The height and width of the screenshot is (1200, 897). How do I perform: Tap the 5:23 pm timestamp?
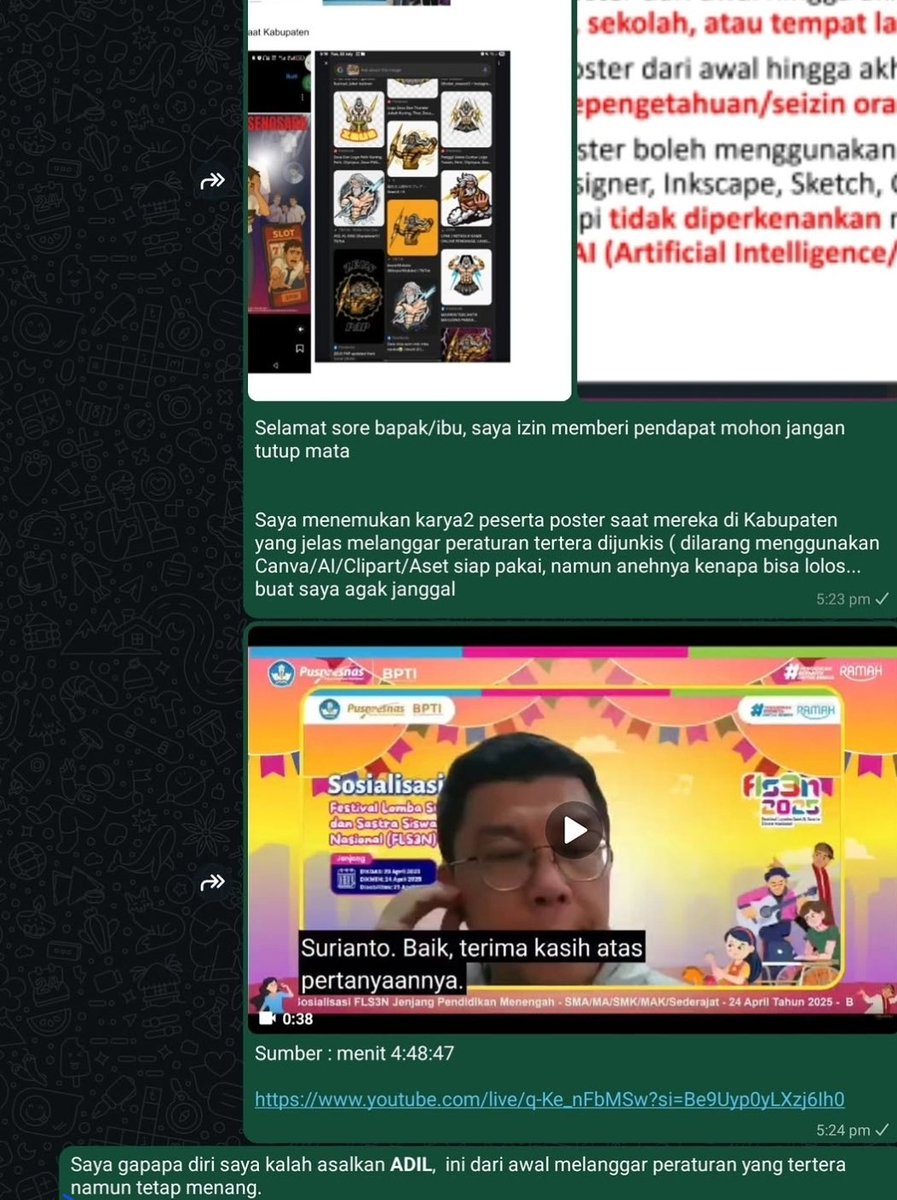click(x=843, y=599)
